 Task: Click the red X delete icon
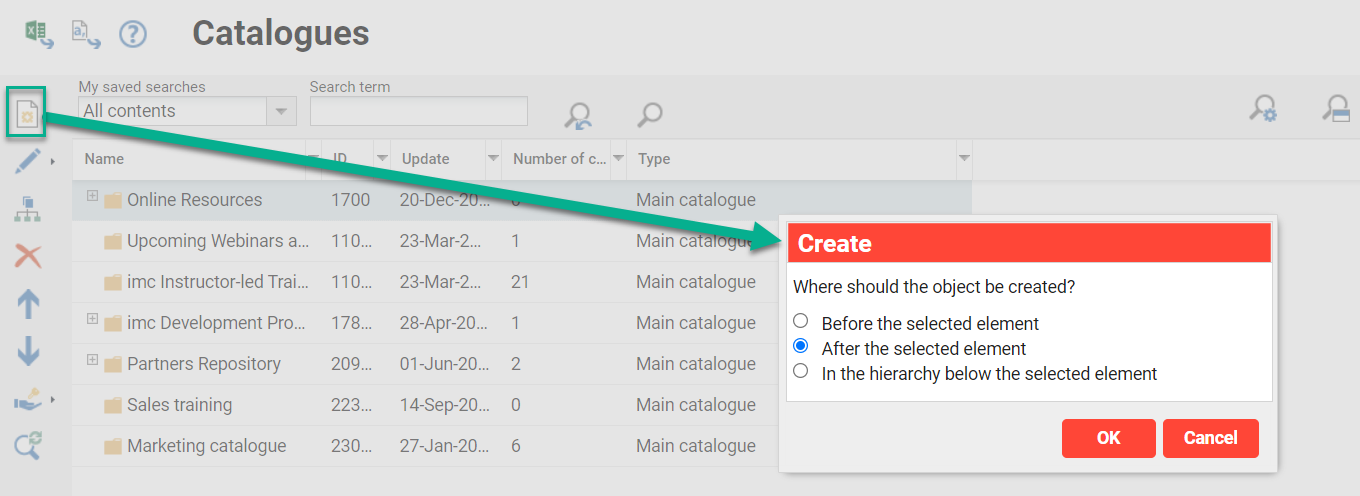(x=28, y=257)
